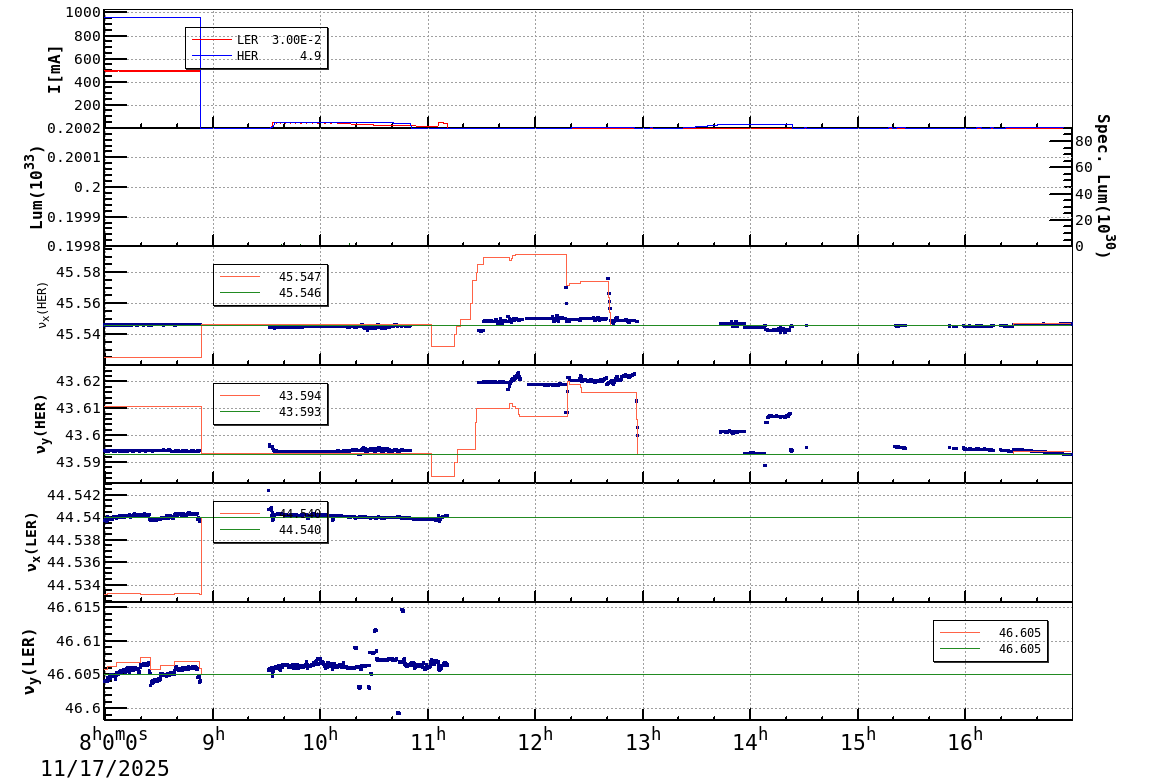The height and width of the screenshot is (782, 1154).
Task: Click the 45.546 legend value
Action: (x=300, y=293)
